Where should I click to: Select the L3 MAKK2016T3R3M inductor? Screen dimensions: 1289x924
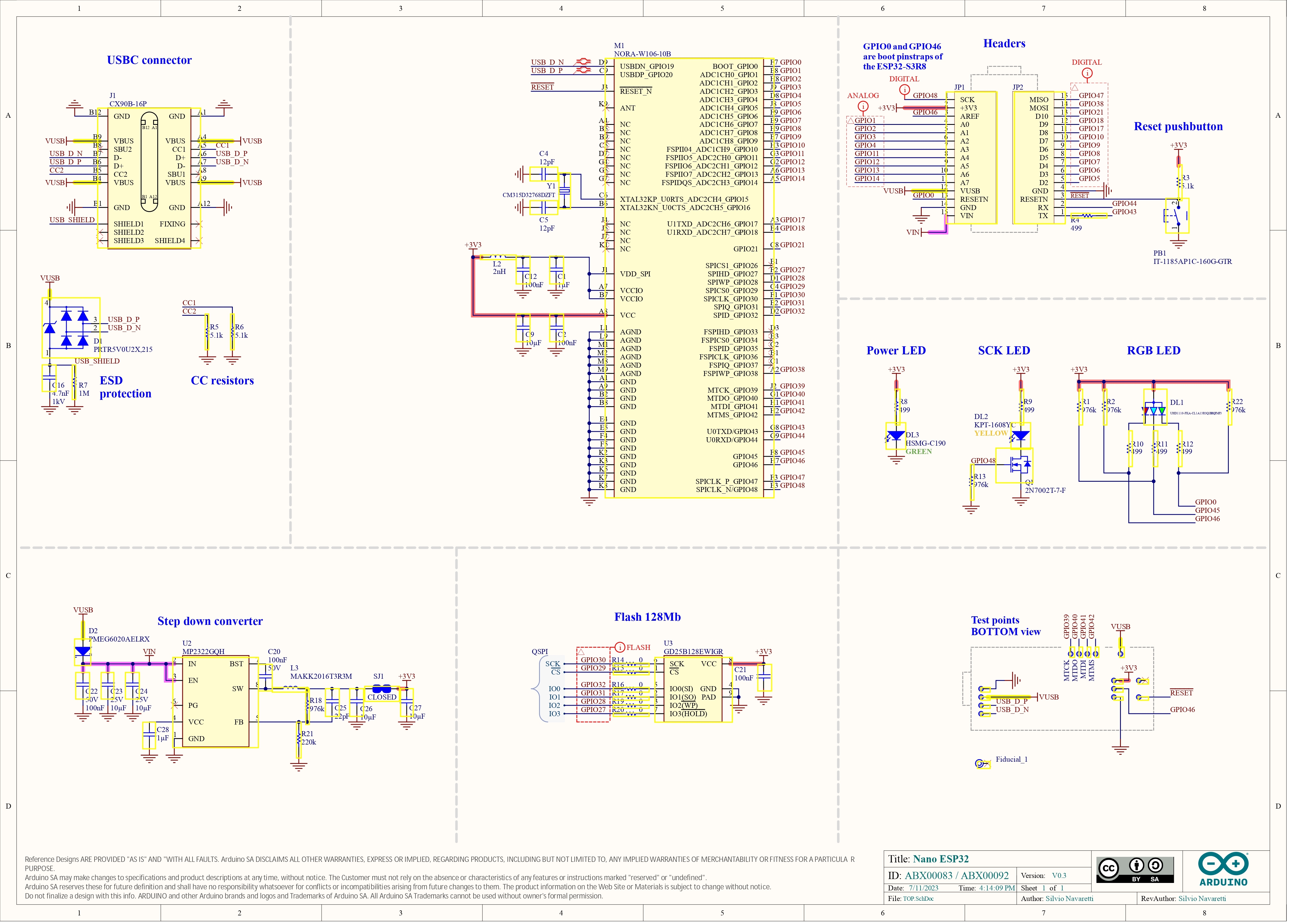pyautogui.click(x=290, y=688)
